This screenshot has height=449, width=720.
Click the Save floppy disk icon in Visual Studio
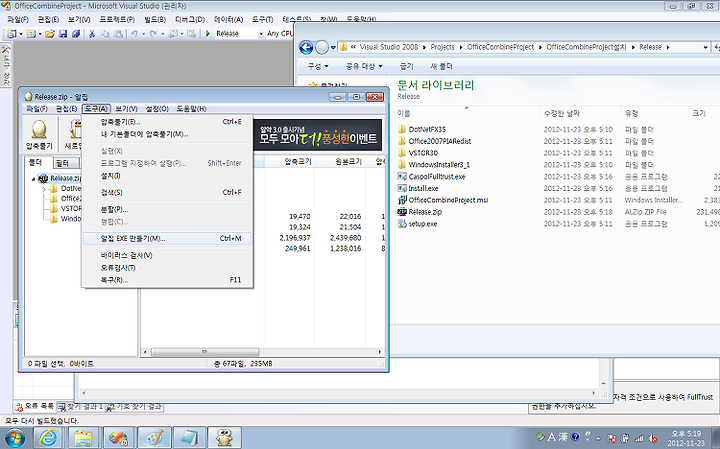63,34
